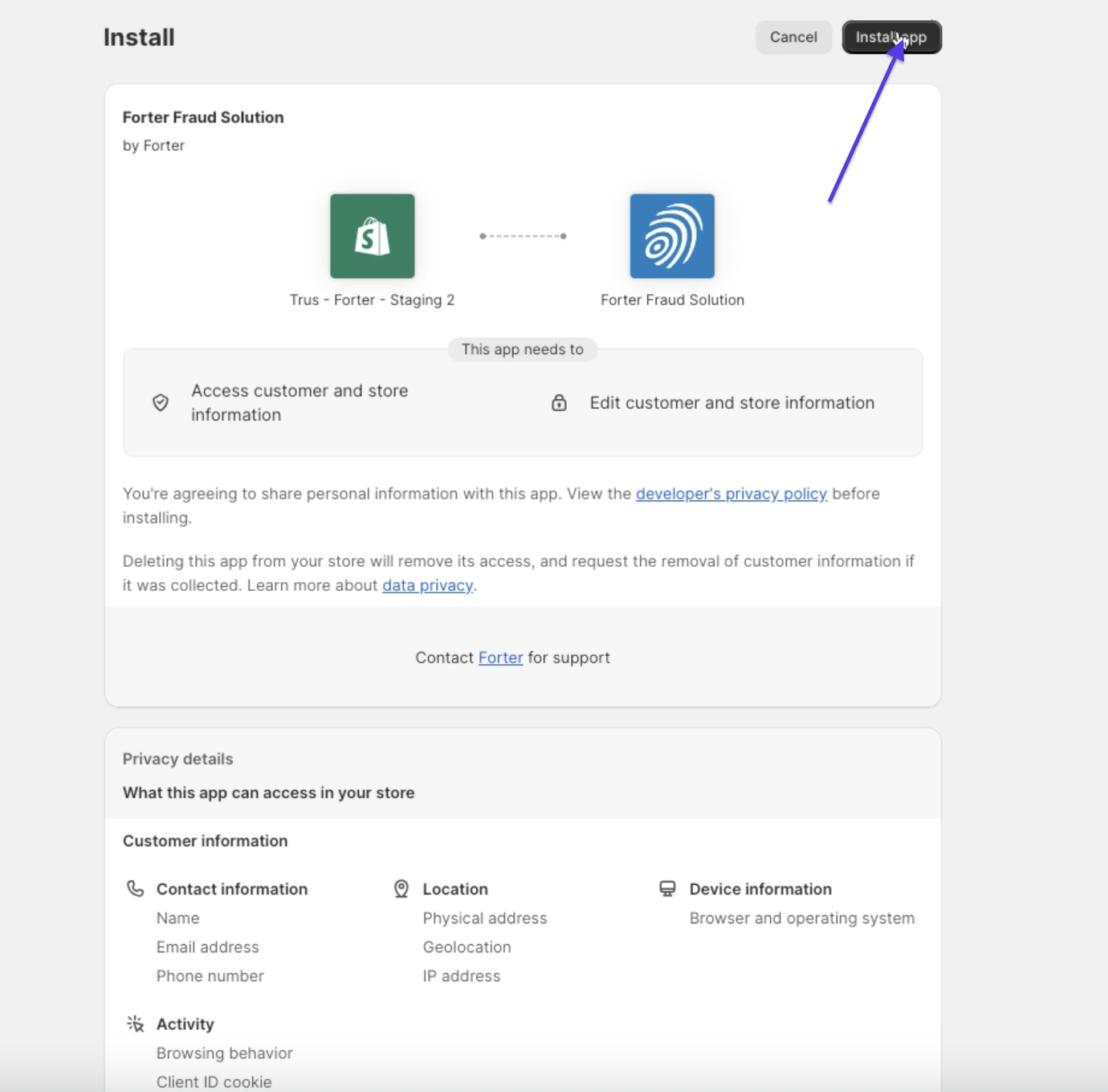Image resolution: width=1108 pixels, height=1092 pixels.
Task: Click the 'Physical address' entry
Action: point(485,918)
